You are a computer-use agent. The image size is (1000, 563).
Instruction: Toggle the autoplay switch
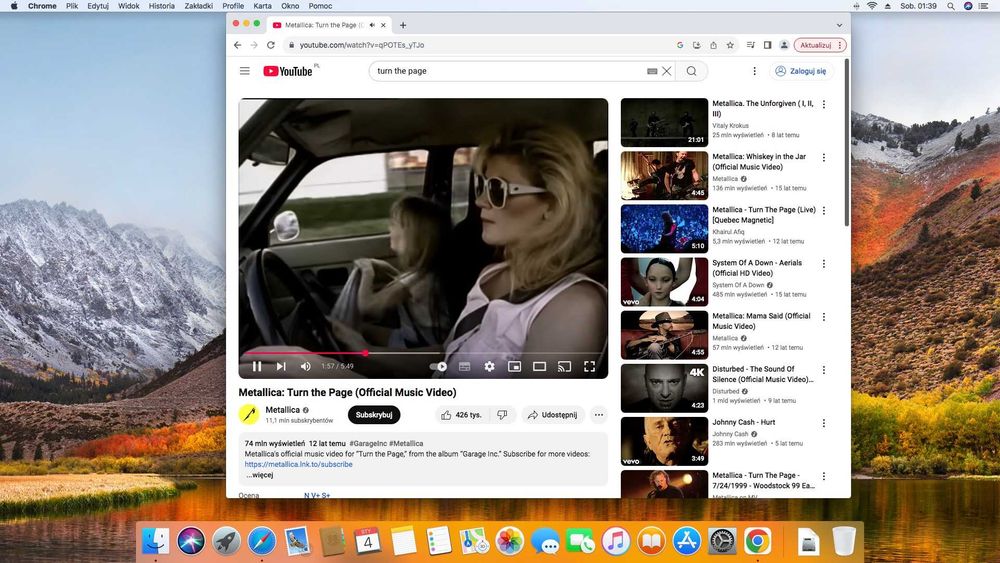[438, 367]
